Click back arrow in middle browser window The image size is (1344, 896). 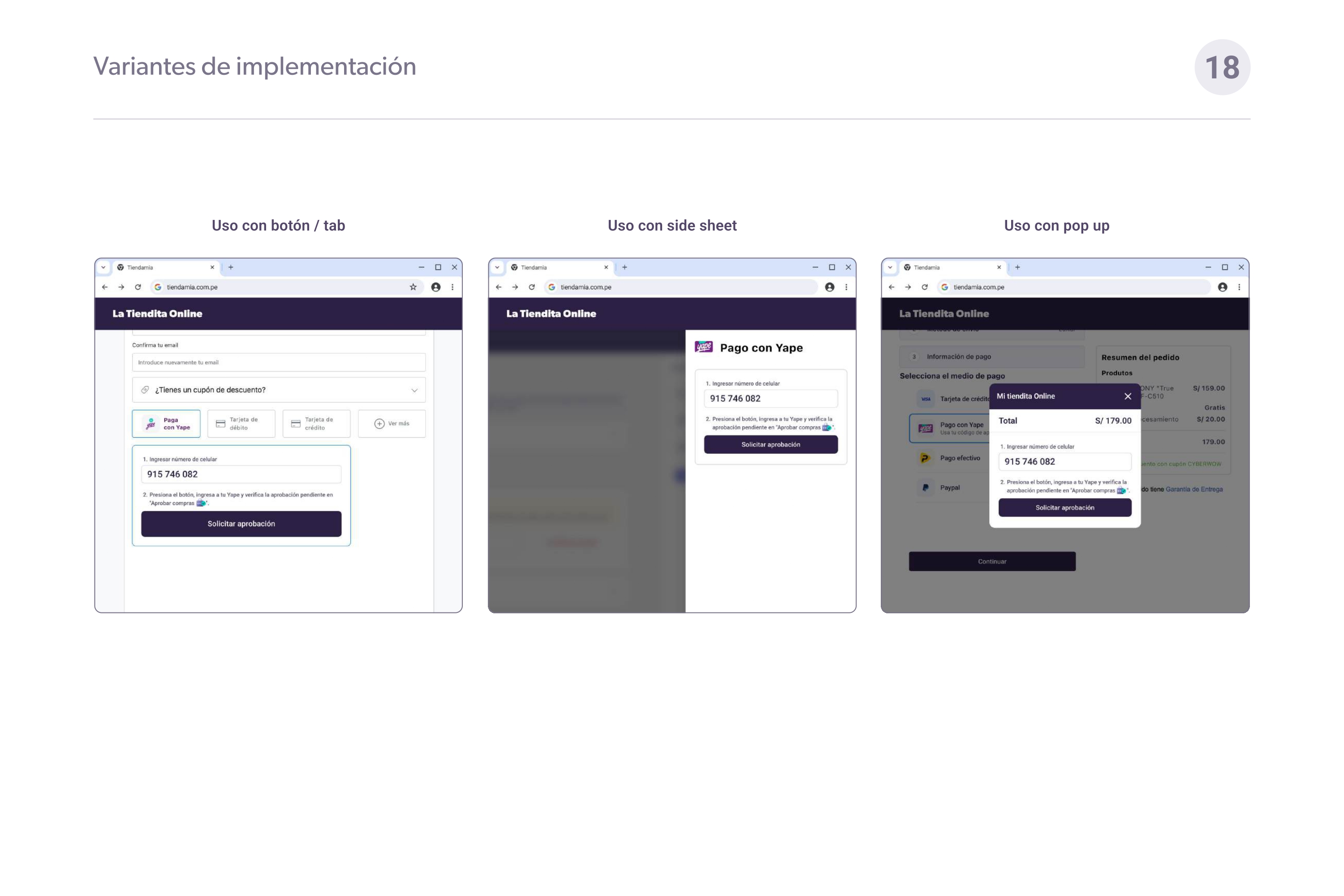[x=498, y=287]
